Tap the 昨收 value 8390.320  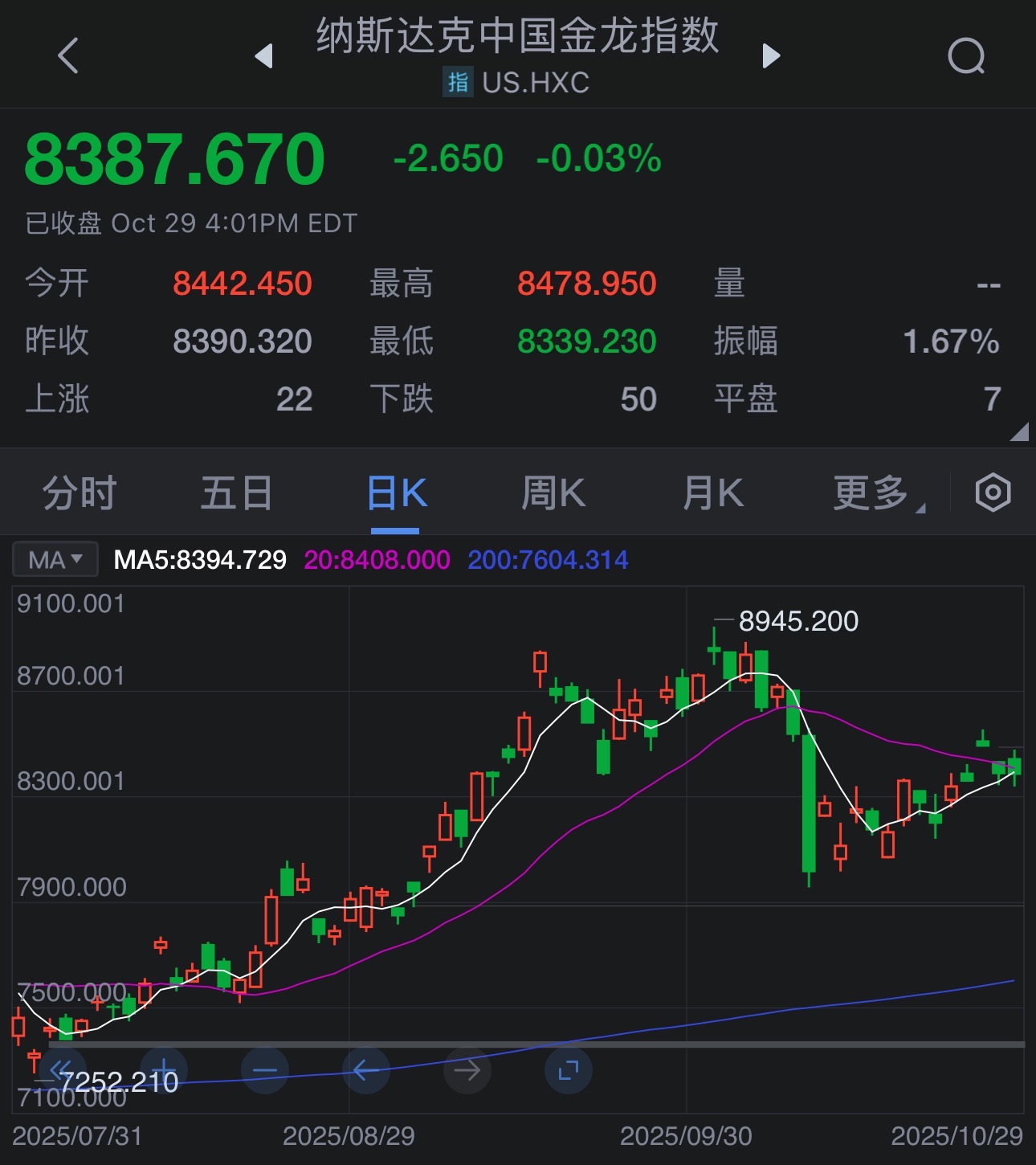coord(243,341)
